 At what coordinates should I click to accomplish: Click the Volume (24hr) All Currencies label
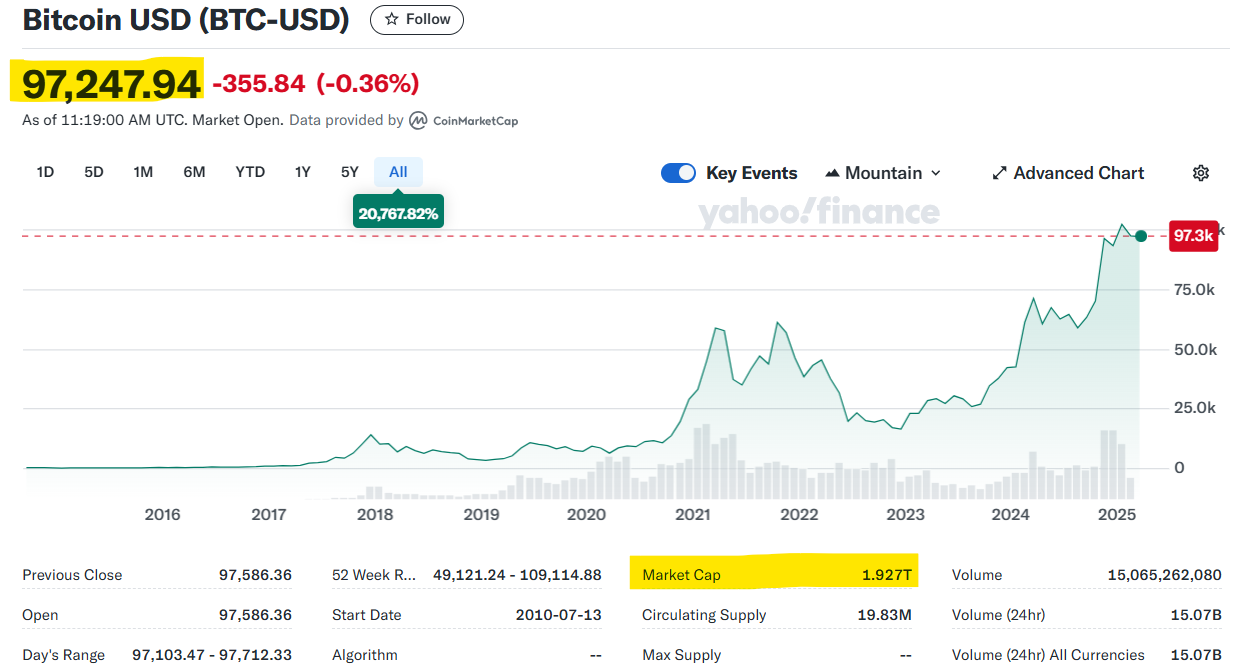1048,655
